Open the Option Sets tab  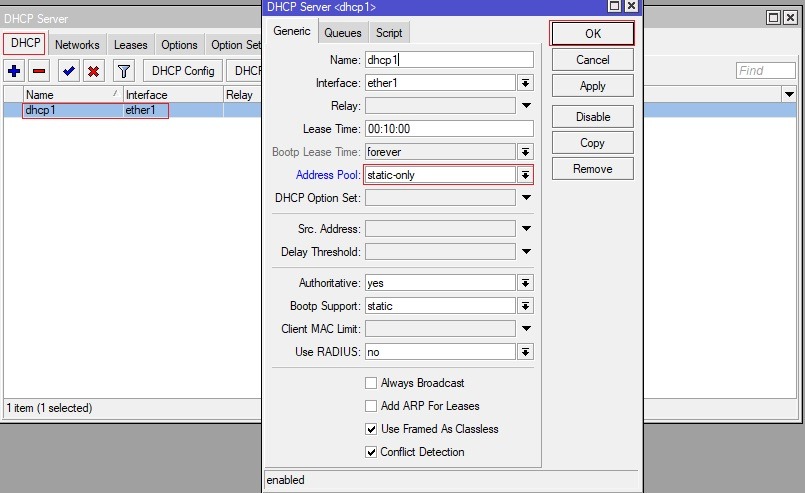pos(234,45)
